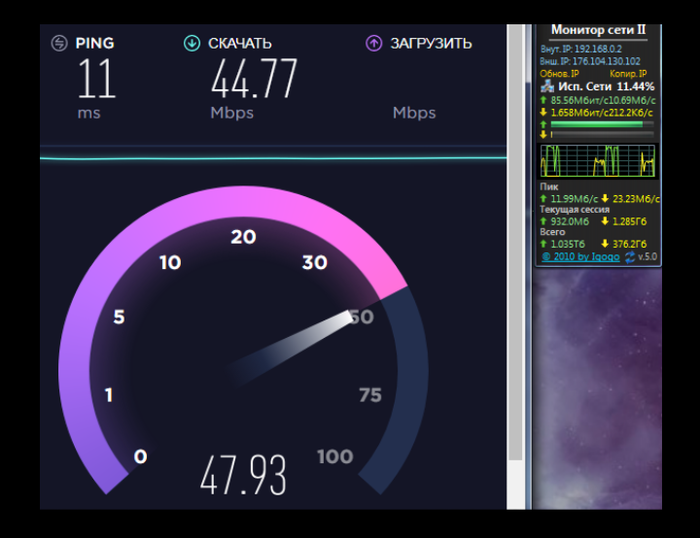This screenshot has height=538, width=700.
Task: Click yellow download arrow beside 1.658Мбит/с
Action: [x=543, y=112]
